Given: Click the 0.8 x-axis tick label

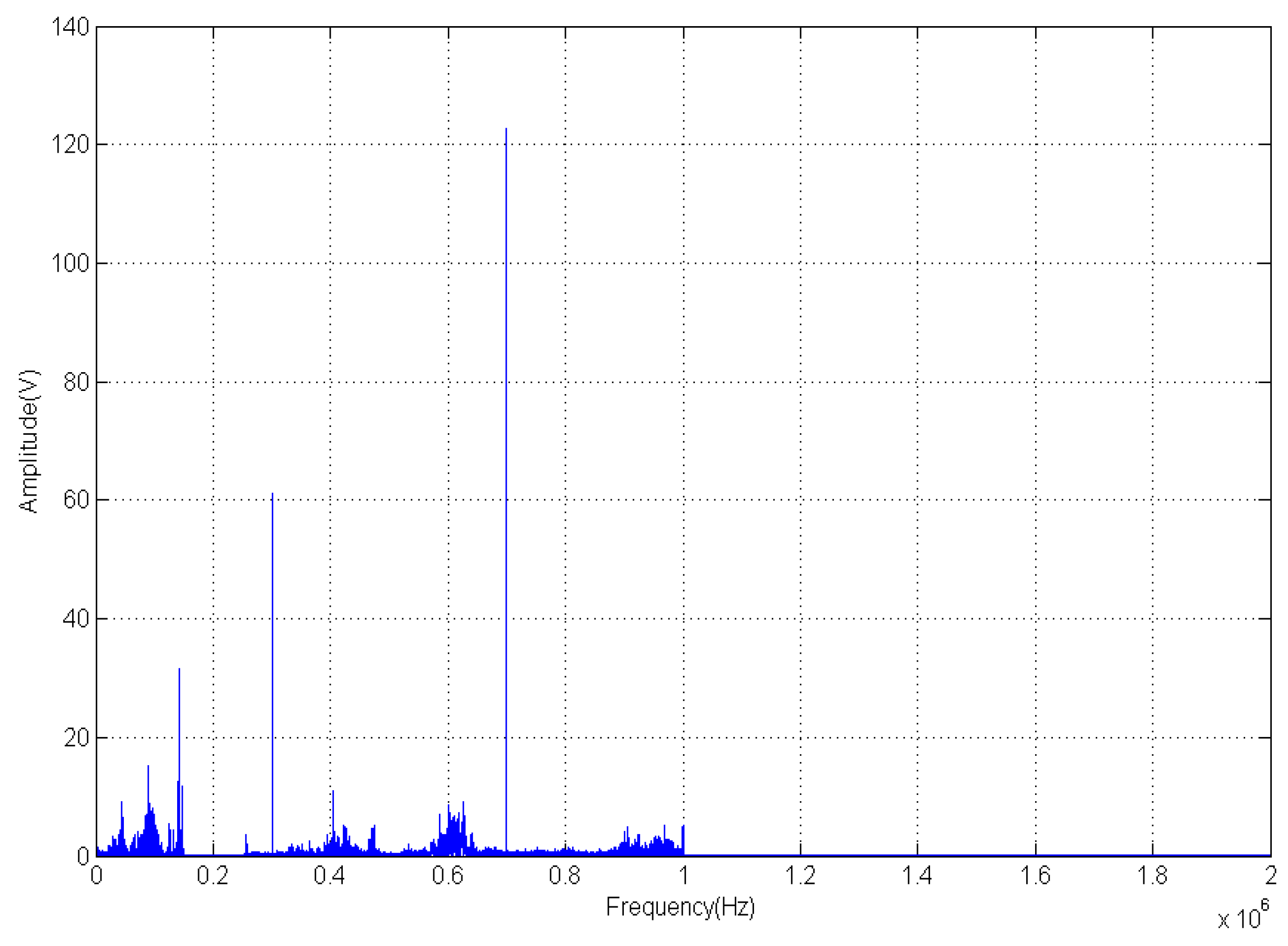Looking at the screenshot, I should click(x=564, y=875).
